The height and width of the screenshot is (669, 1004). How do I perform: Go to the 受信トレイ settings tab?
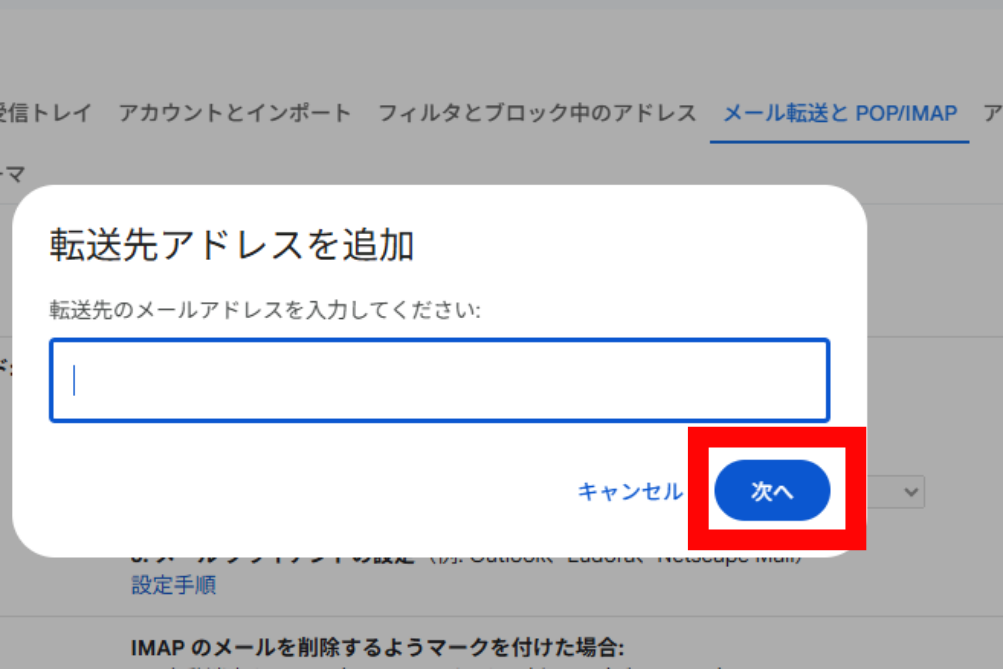[x=45, y=113]
